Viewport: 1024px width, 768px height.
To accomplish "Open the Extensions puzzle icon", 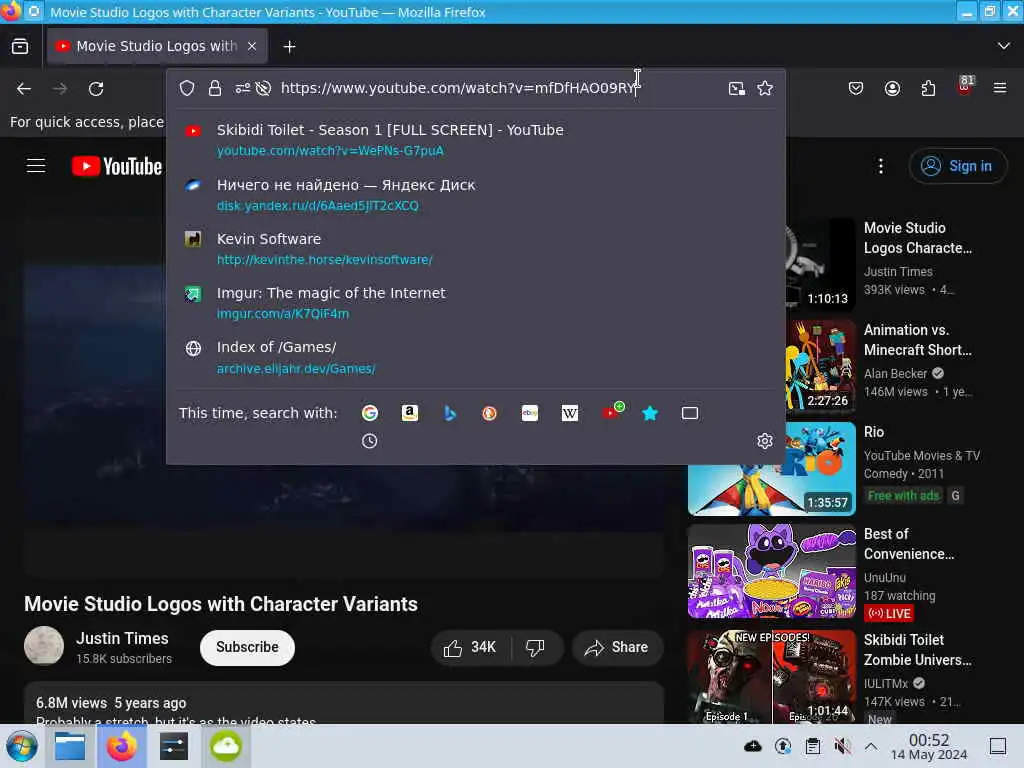I will pos(928,88).
